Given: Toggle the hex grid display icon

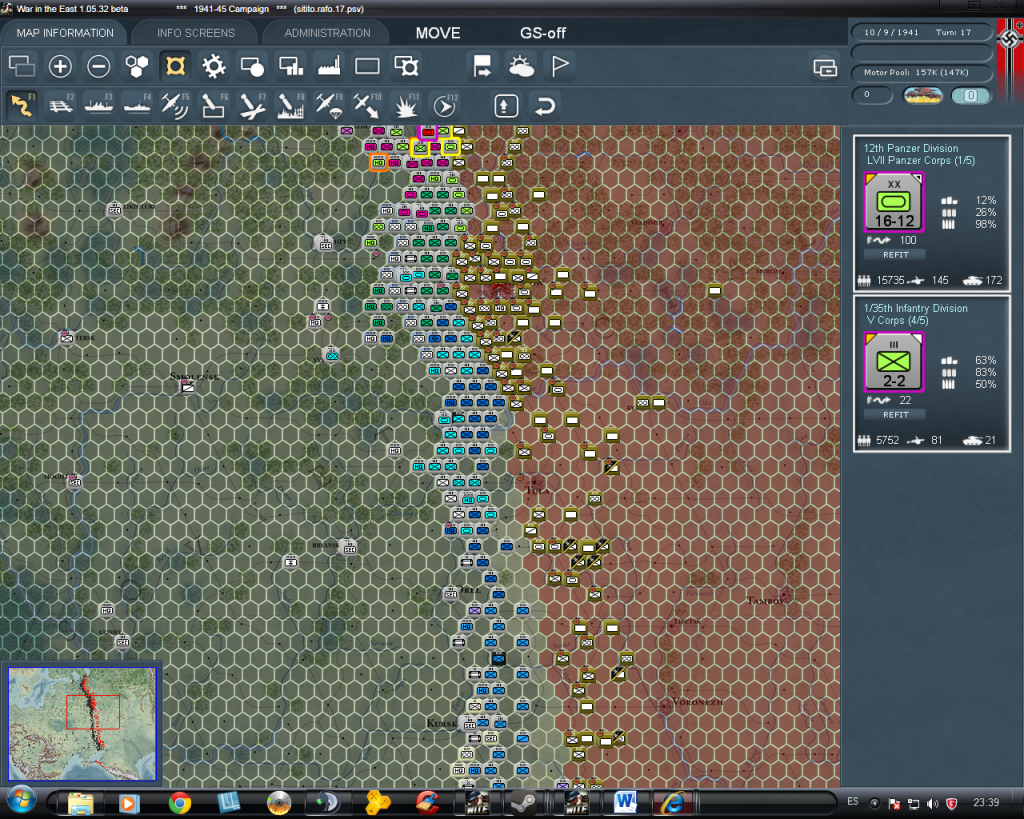Looking at the screenshot, I should tap(136, 66).
